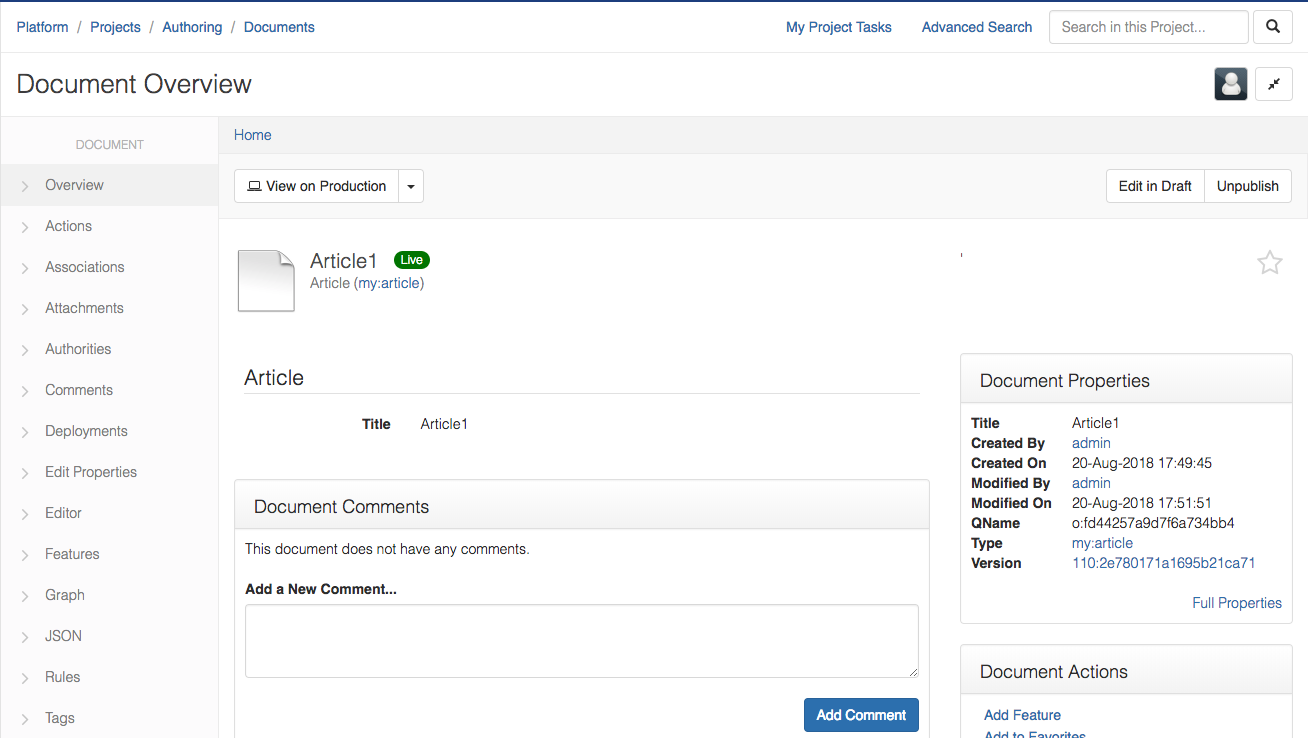This screenshot has width=1308, height=738.
Task: Click the collapse fullscreen arrows icon
Action: coord(1273,84)
